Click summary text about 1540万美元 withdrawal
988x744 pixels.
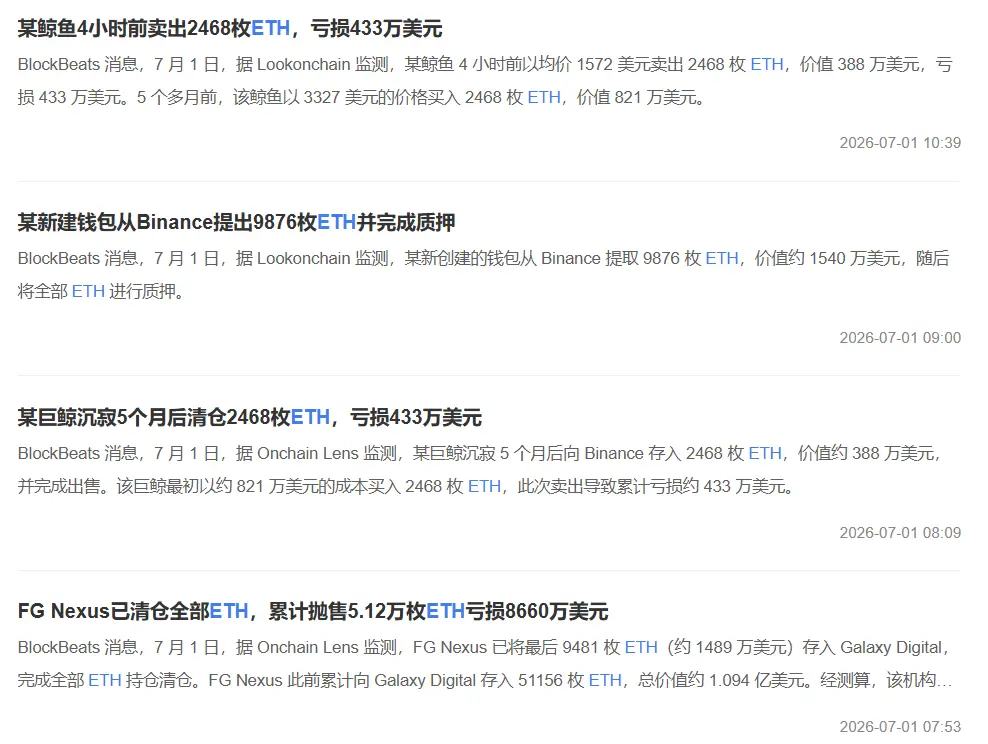483,275
